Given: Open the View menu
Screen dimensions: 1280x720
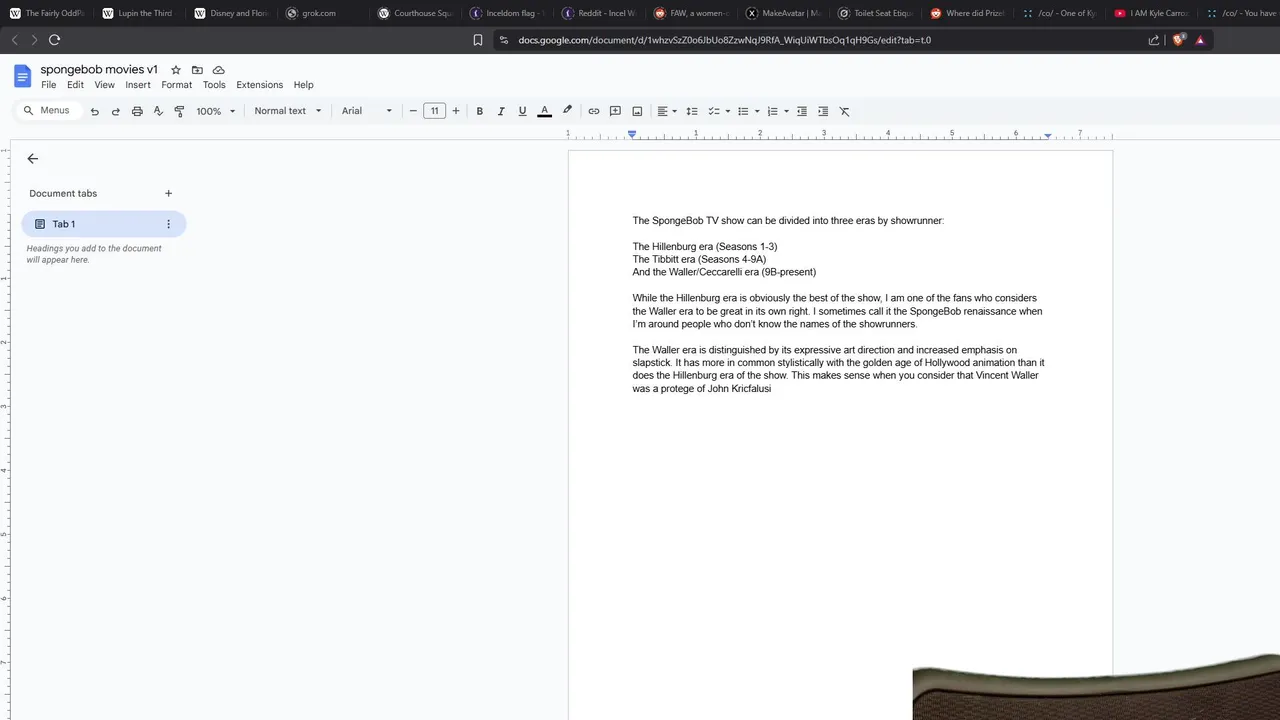Looking at the screenshot, I should 104,85.
